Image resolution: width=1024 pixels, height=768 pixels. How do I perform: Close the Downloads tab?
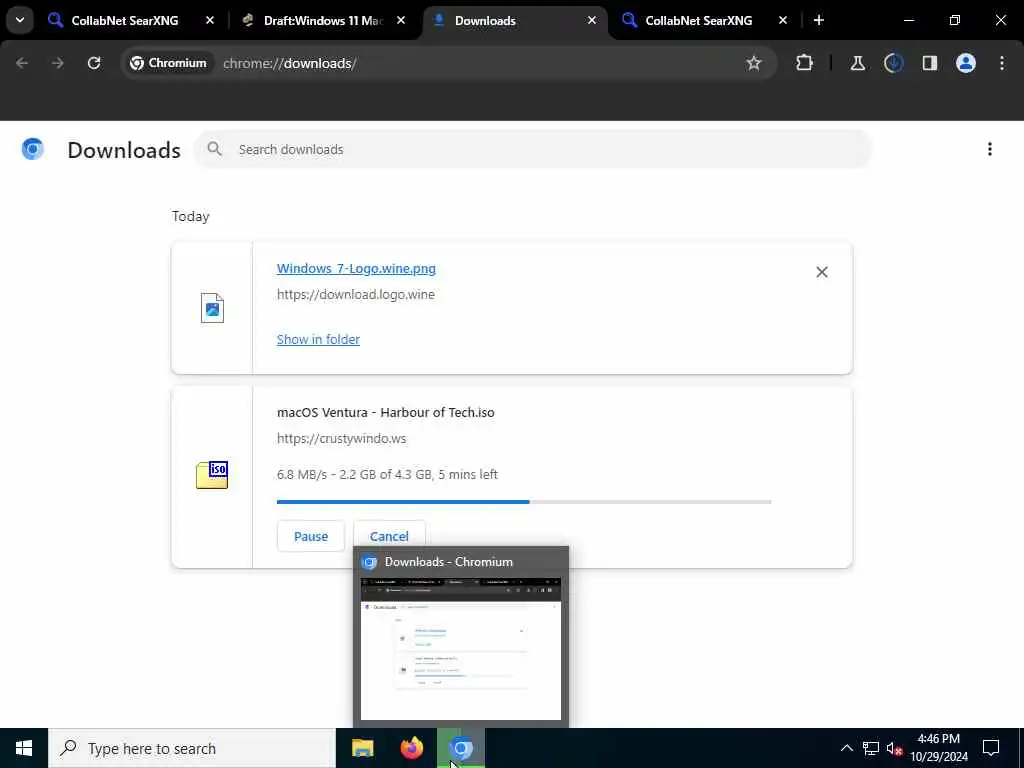592,20
